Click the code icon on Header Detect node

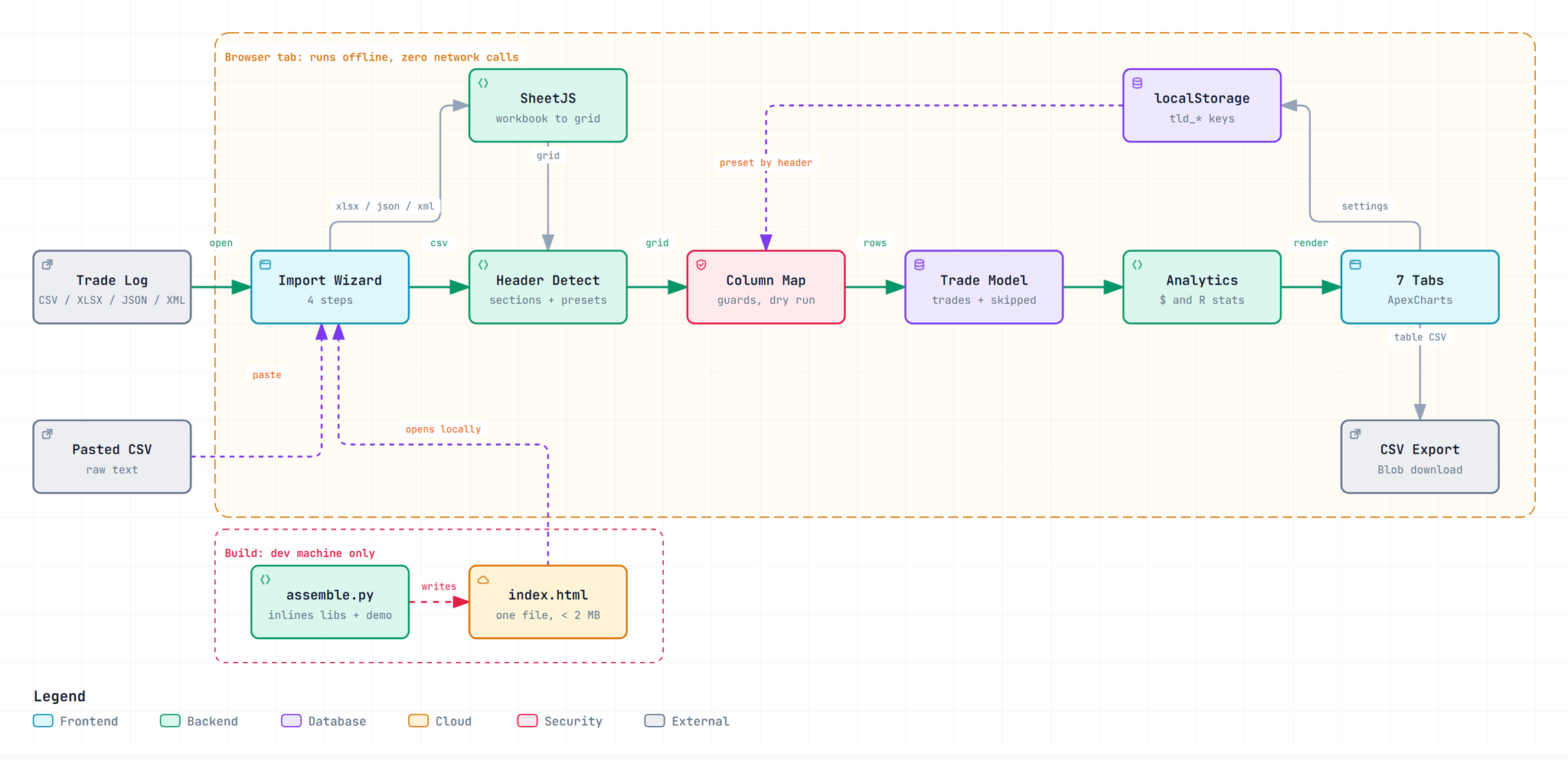(483, 265)
